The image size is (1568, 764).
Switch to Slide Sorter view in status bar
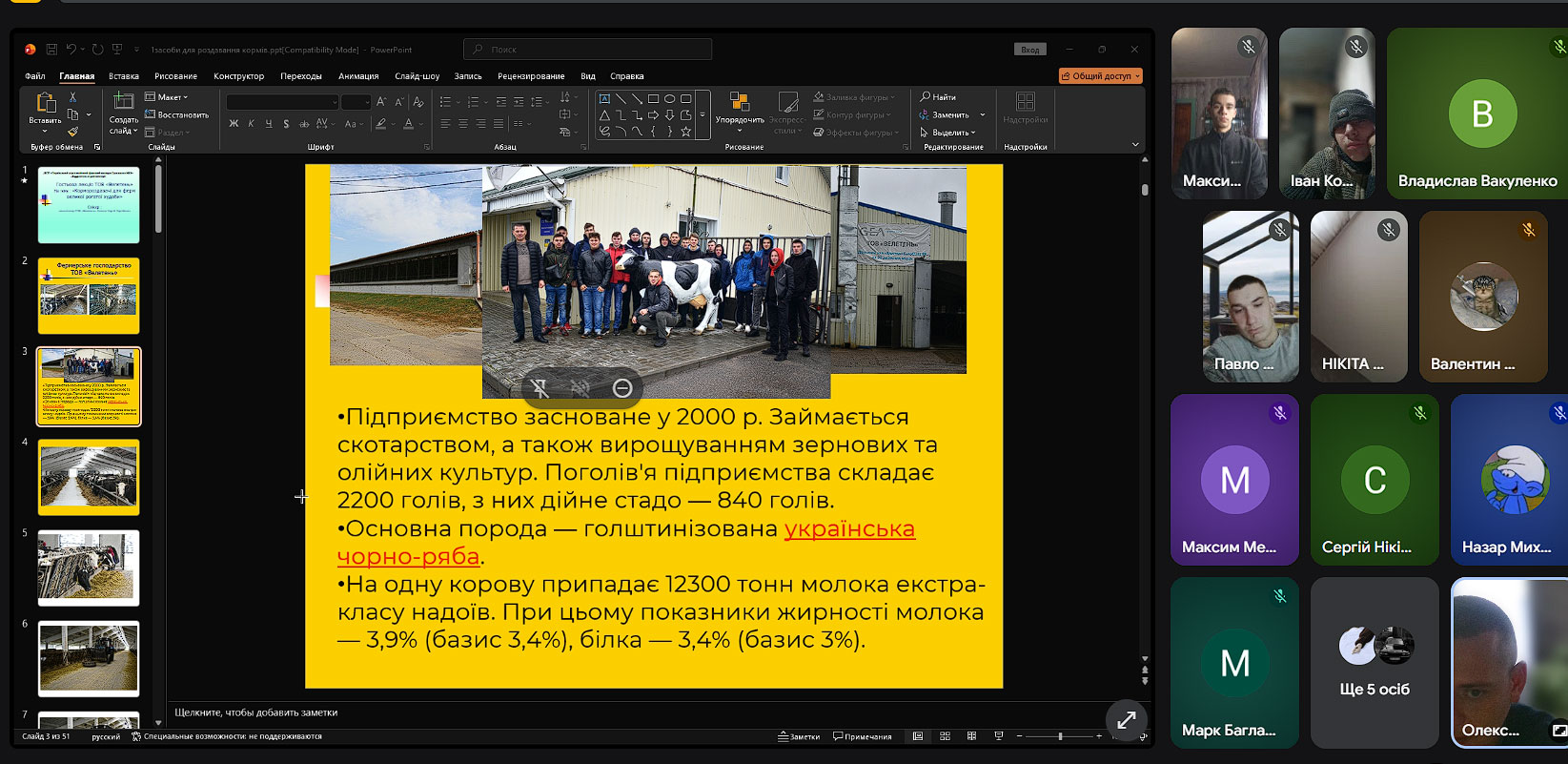point(945,736)
